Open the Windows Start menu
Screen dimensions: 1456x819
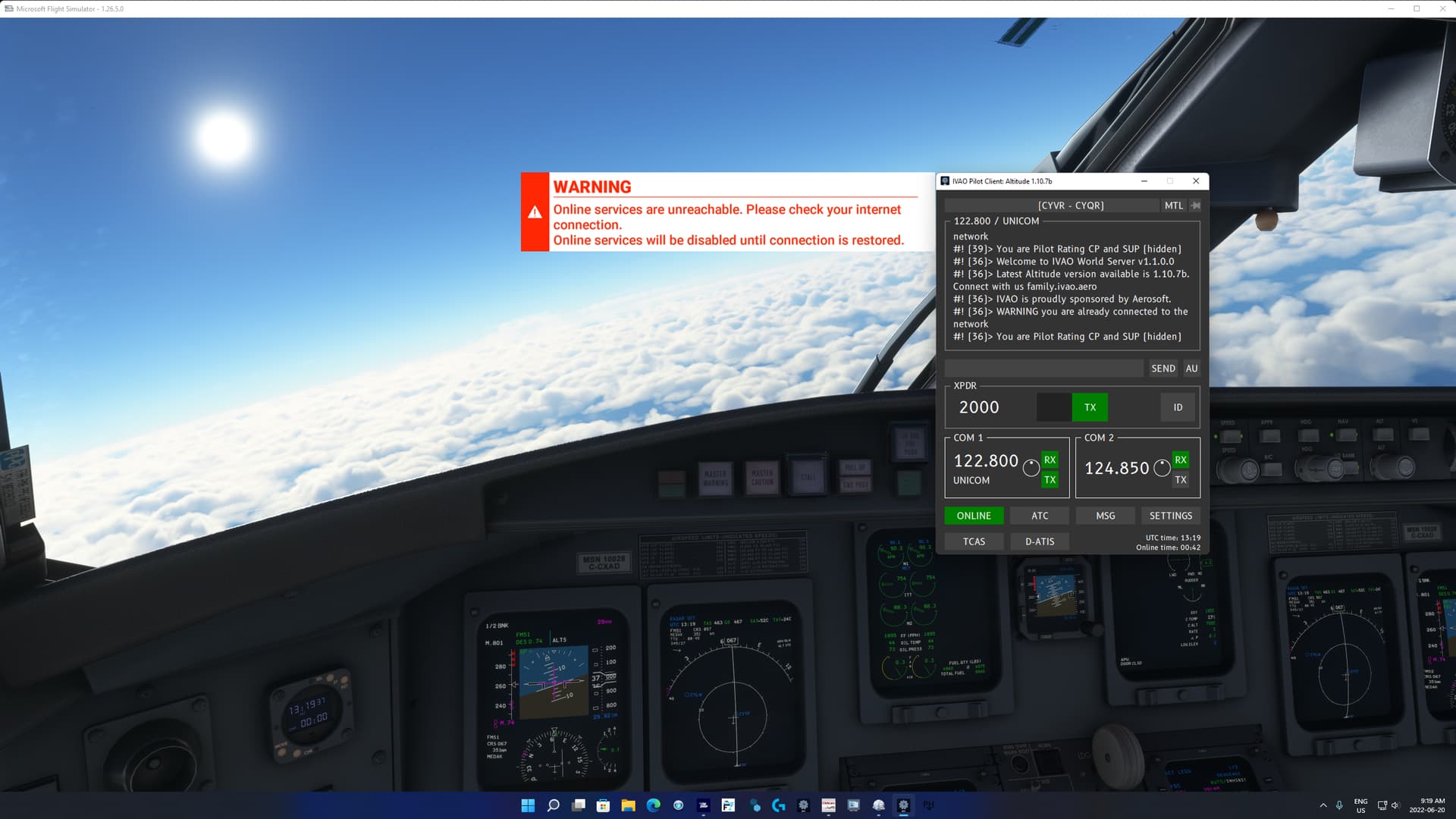[528, 805]
